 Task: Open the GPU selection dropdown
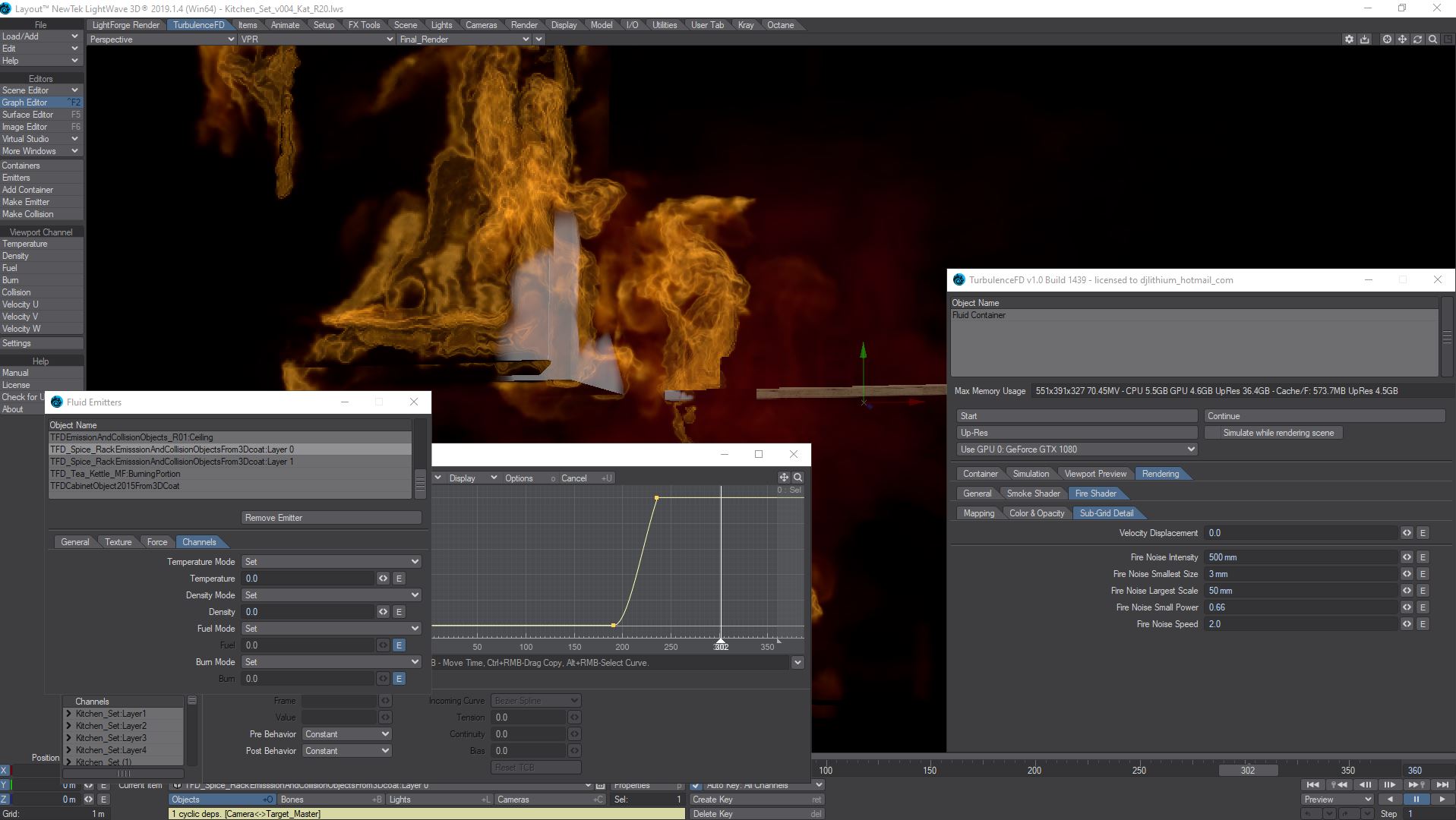pyautogui.click(x=1077, y=449)
